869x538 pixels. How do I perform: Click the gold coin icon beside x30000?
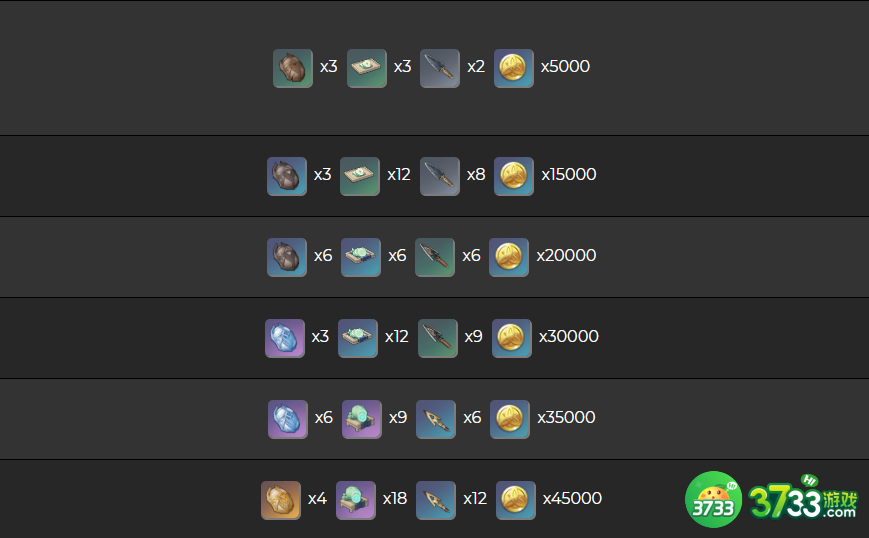[512, 338]
